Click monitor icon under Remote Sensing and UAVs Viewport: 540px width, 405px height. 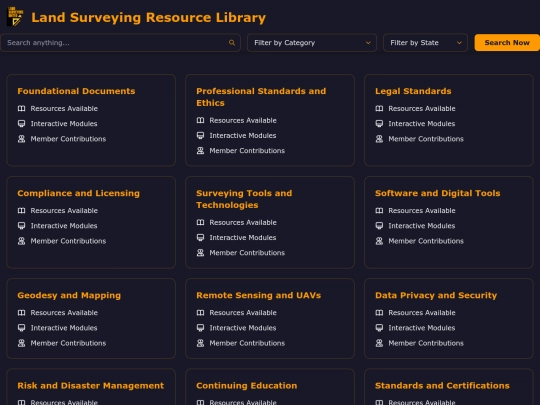(x=200, y=328)
